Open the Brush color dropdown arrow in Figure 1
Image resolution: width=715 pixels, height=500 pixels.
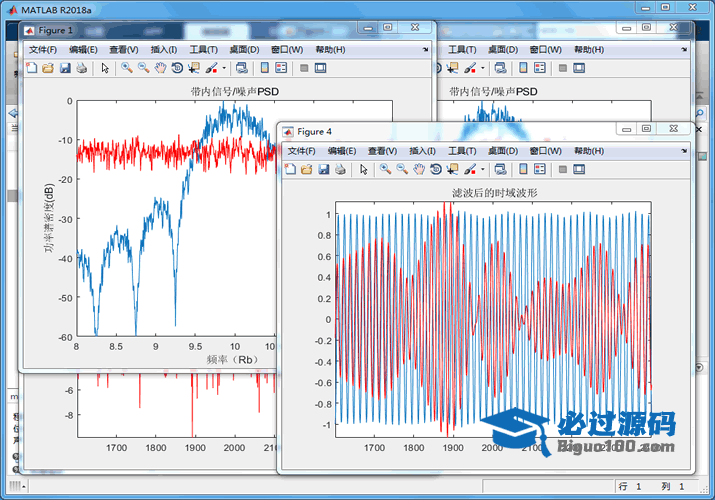(224, 68)
